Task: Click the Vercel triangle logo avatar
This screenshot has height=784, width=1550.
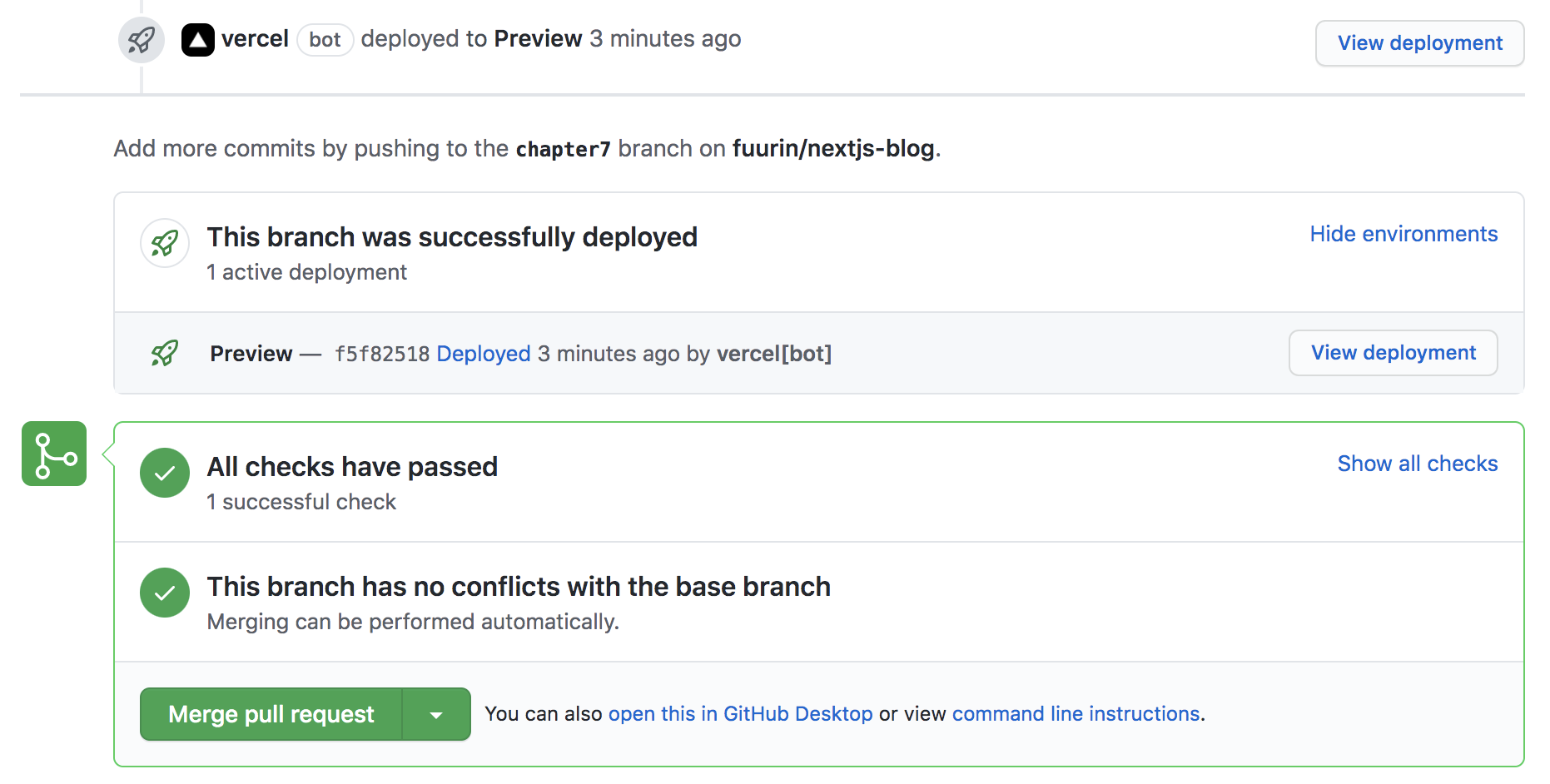Action: [x=198, y=40]
